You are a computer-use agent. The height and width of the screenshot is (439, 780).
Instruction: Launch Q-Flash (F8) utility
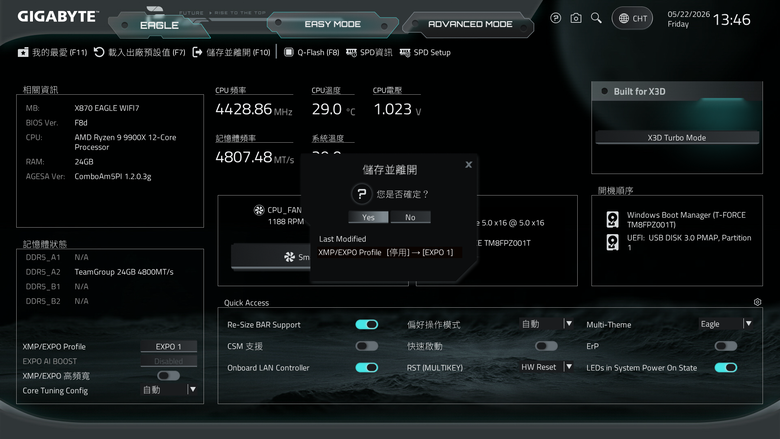pos(311,52)
